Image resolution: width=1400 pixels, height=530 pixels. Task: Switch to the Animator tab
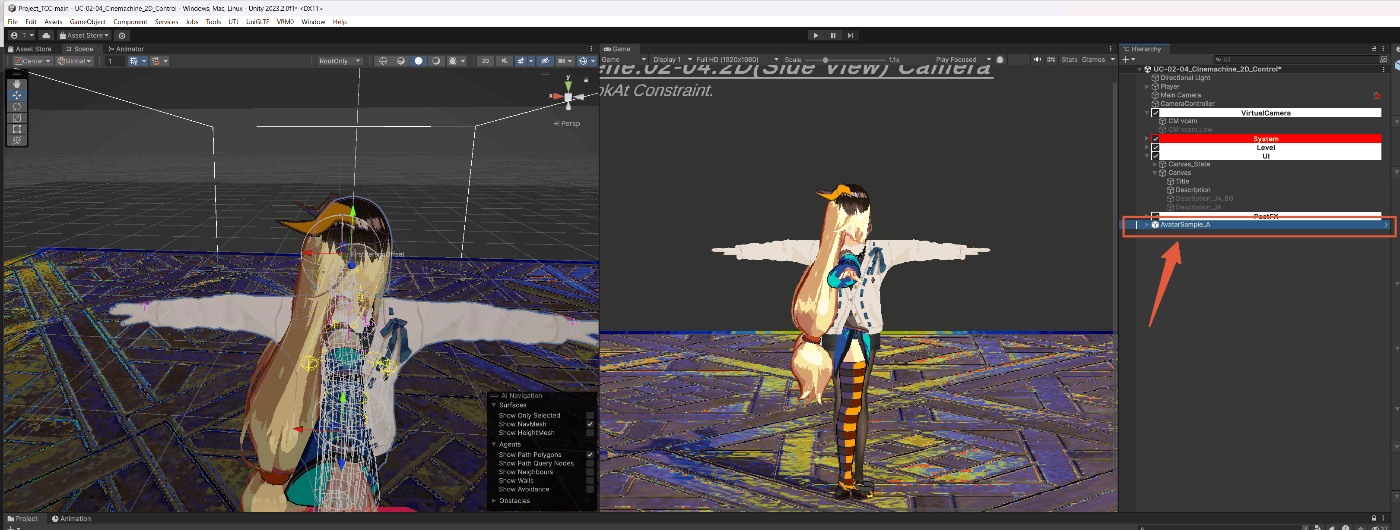tap(124, 48)
